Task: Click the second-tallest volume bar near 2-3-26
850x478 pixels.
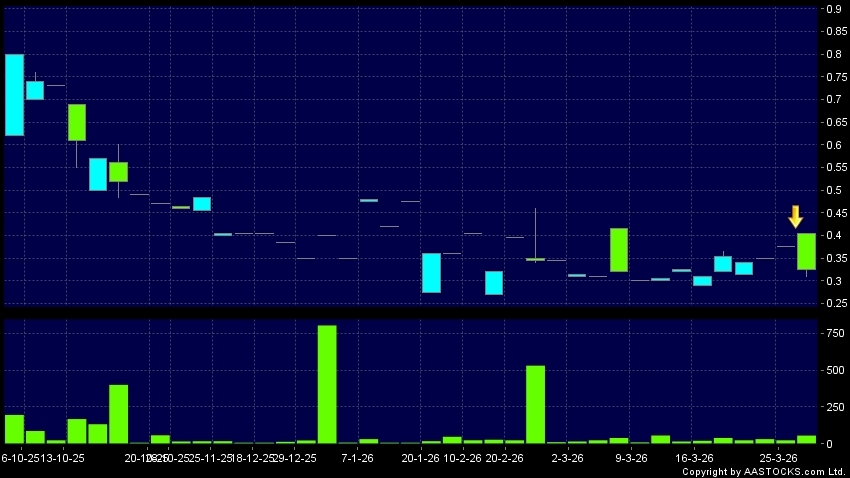Action: coord(535,404)
